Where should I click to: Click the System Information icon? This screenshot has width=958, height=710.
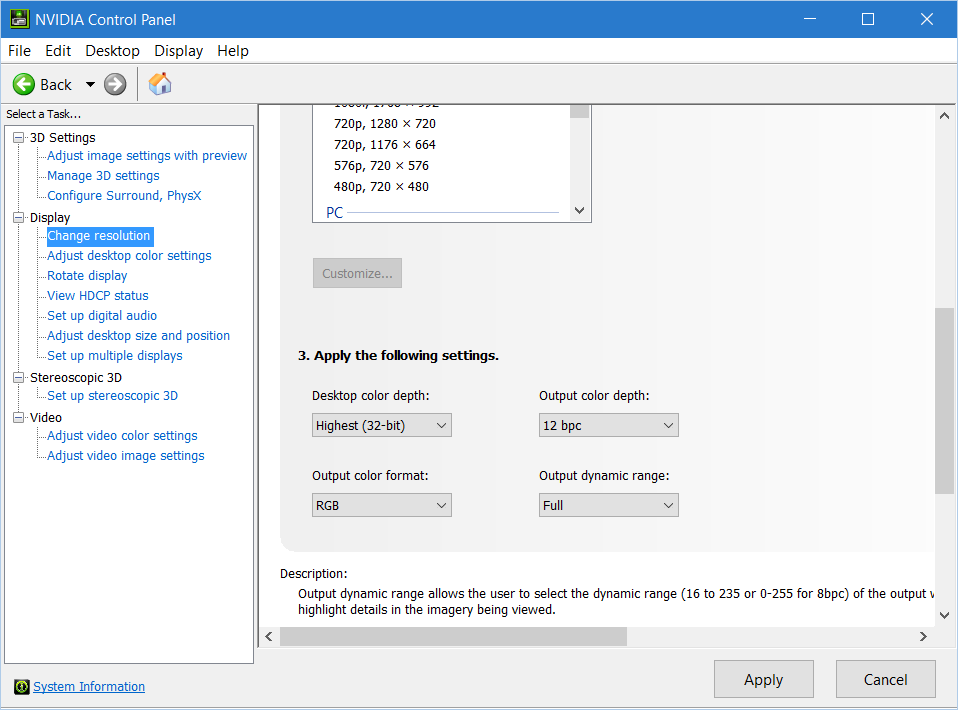[21, 687]
